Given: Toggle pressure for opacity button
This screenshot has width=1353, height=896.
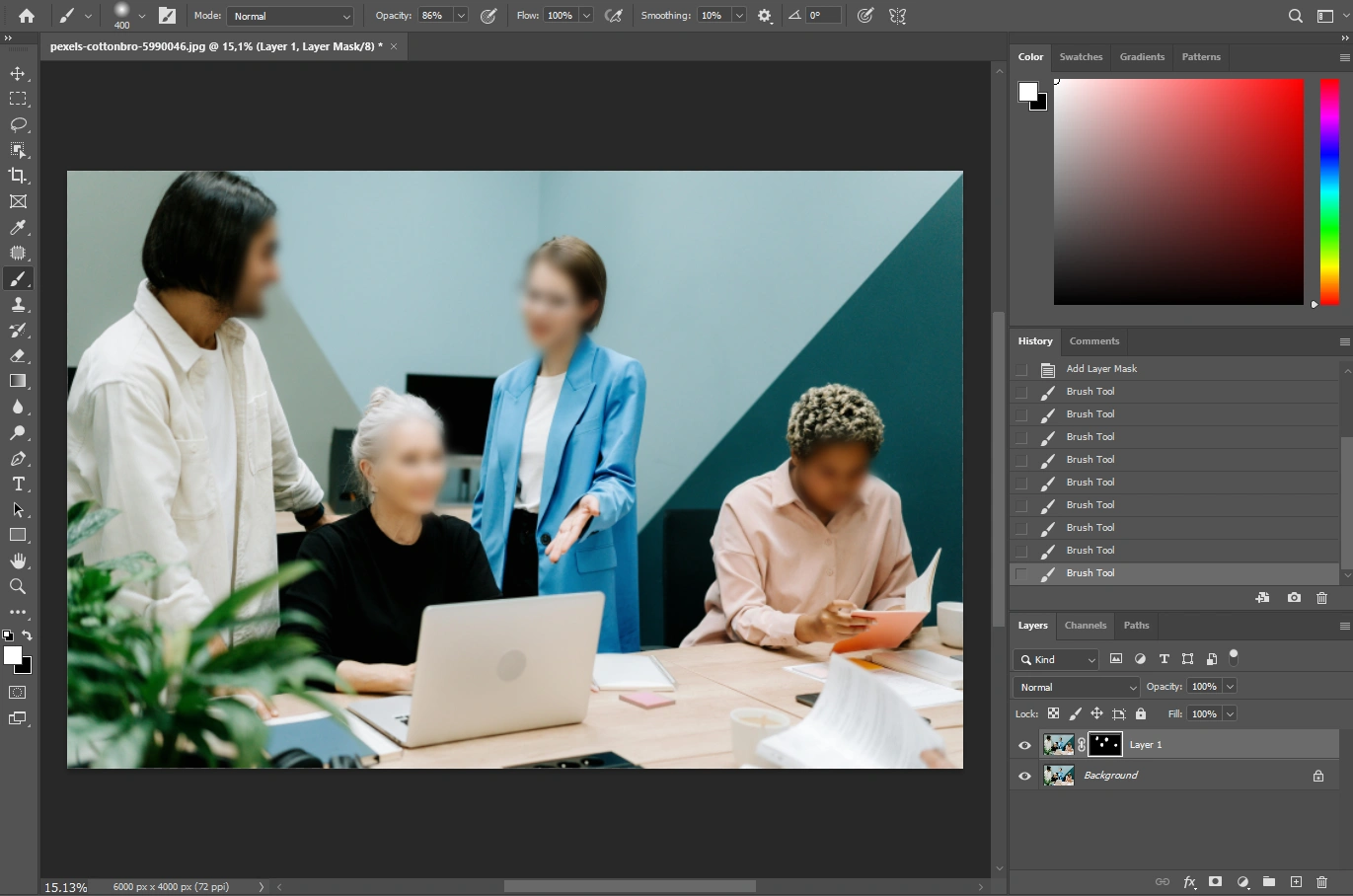Looking at the screenshot, I should coord(489,16).
